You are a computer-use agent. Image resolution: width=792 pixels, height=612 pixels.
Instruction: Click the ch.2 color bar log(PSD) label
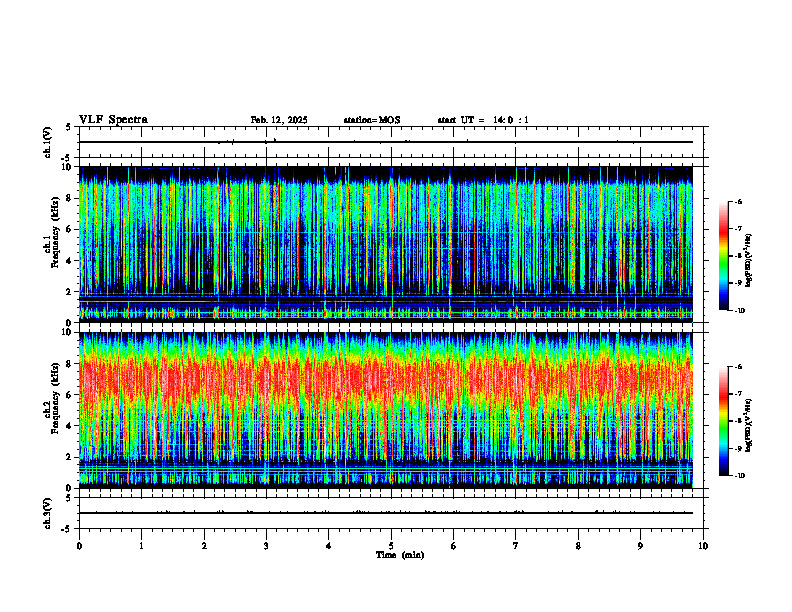[x=749, y=426]
